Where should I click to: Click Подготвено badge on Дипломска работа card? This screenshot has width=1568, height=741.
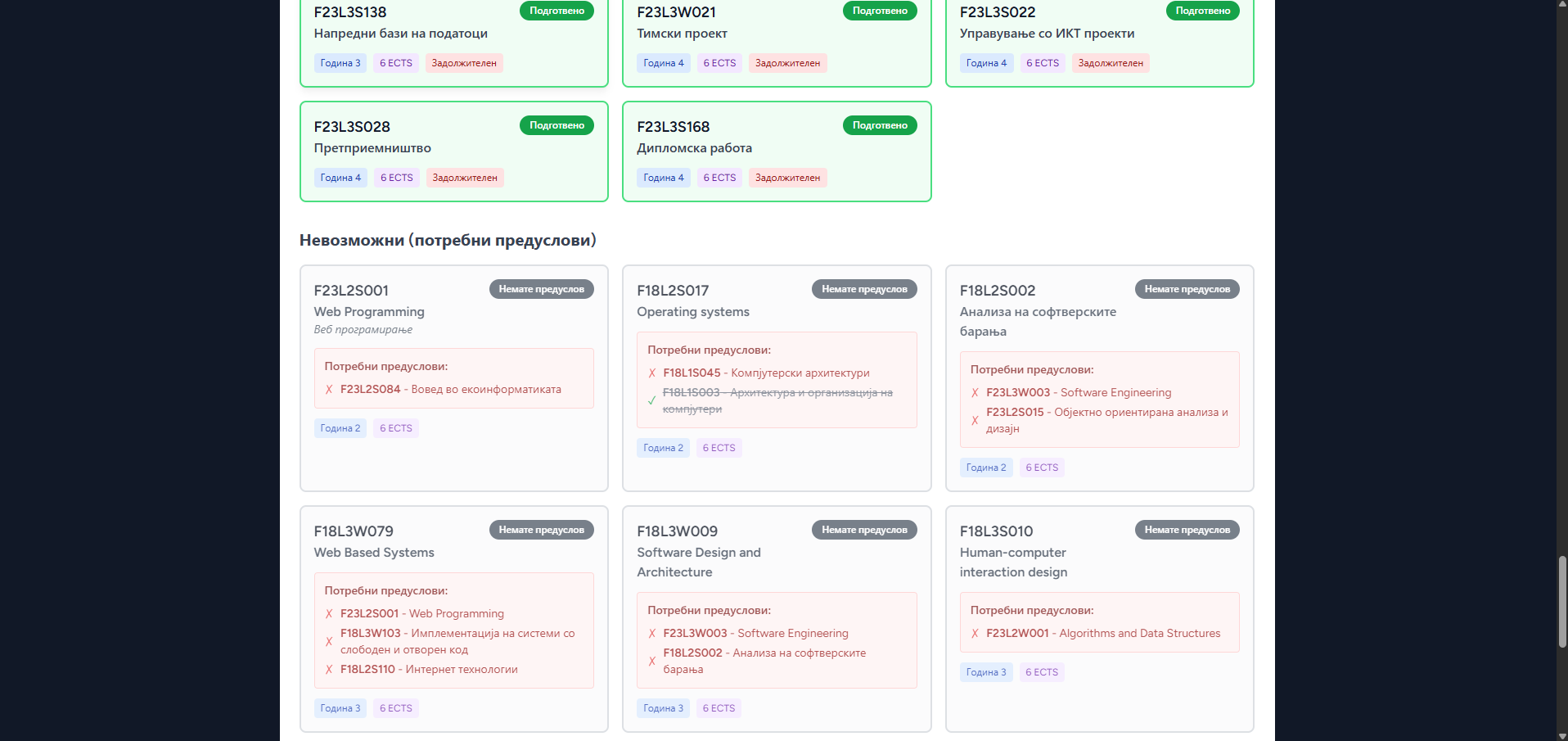click(879, 125)
